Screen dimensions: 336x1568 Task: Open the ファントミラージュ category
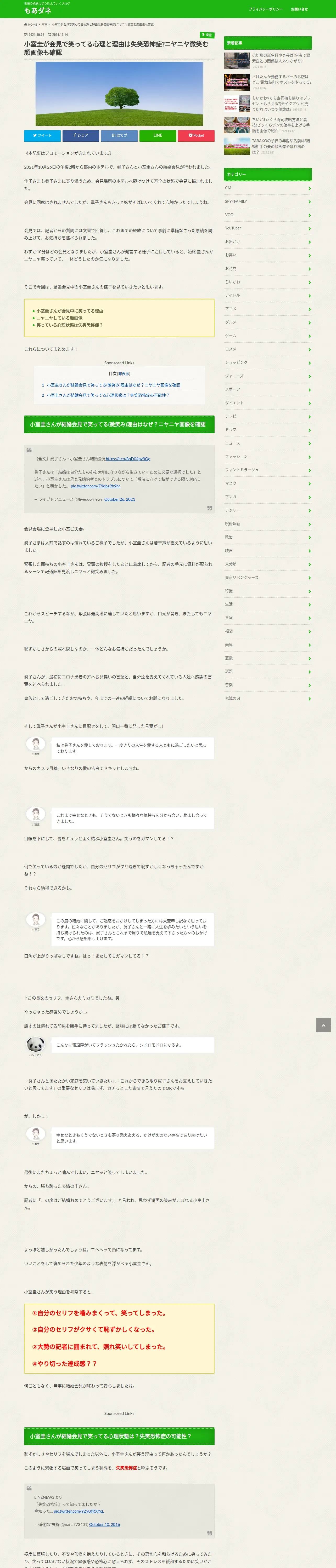[x=268, y=470]
